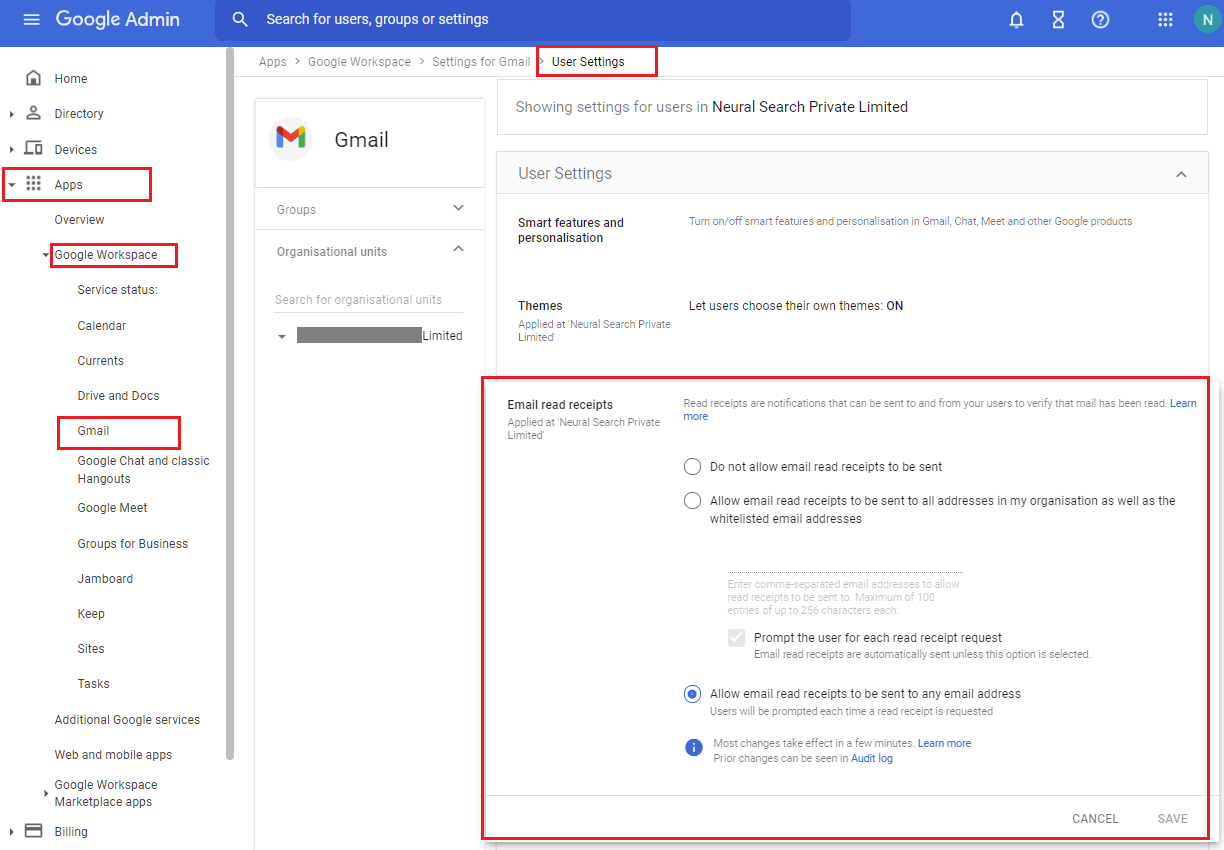Click the Apps breadcrumb link
1224x850 pixels.
tap(272, 62)
